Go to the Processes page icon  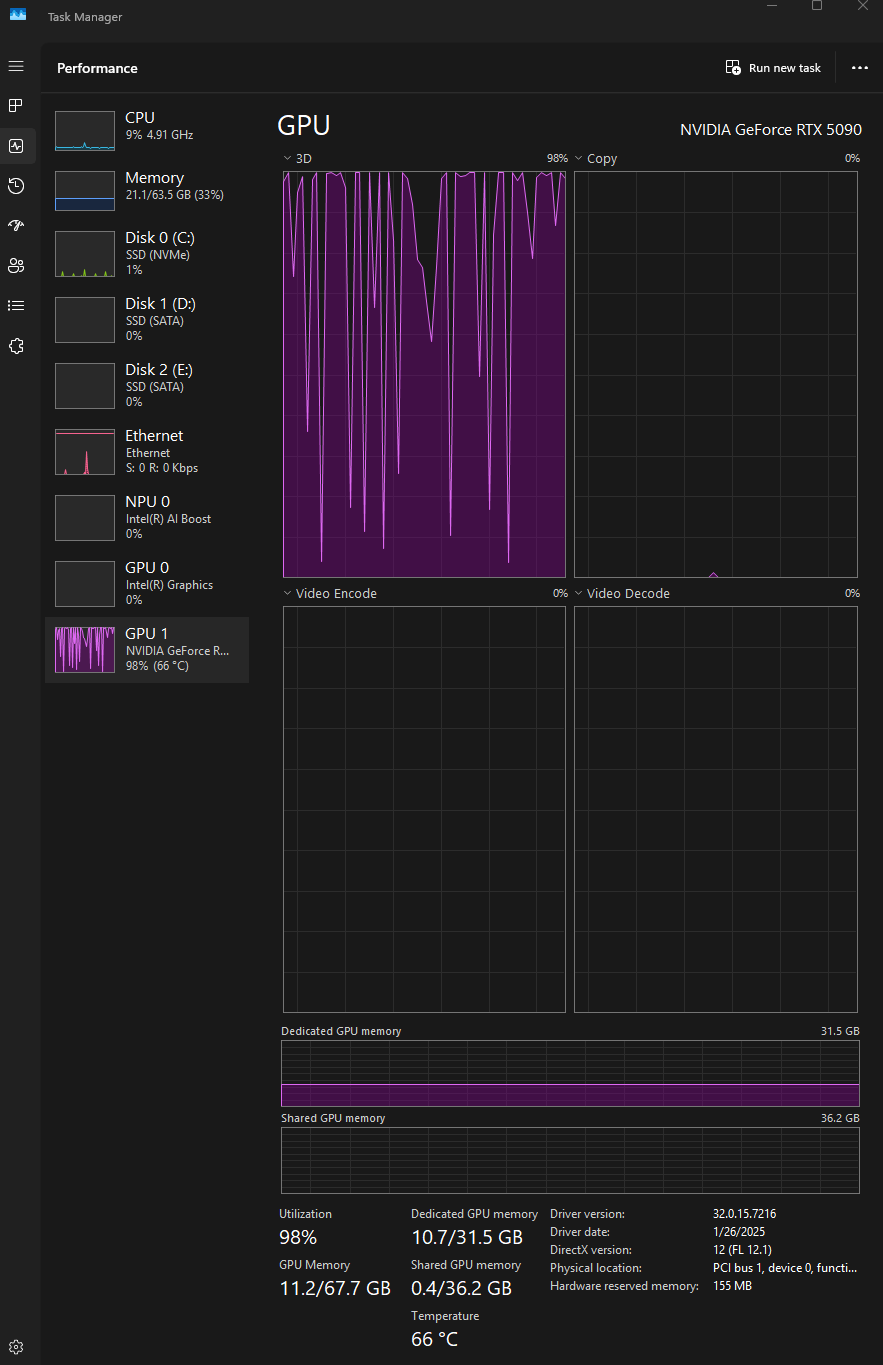pyautogui.click(x=16, y=105)
